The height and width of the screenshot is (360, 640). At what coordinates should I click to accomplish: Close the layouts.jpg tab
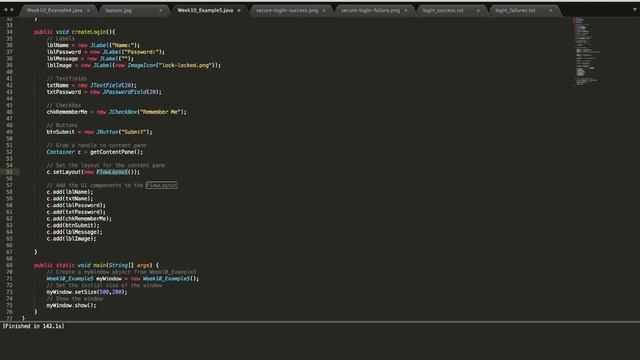pos(161,11)
